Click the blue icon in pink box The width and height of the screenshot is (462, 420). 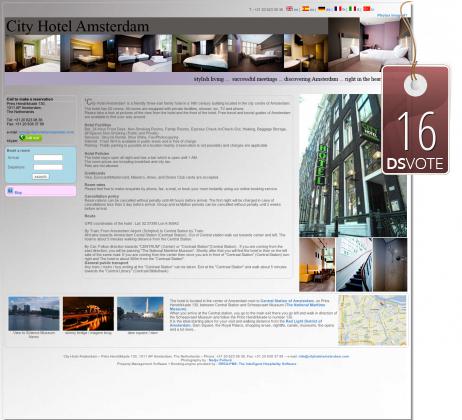pyautogui.click(x=10, y=191)
